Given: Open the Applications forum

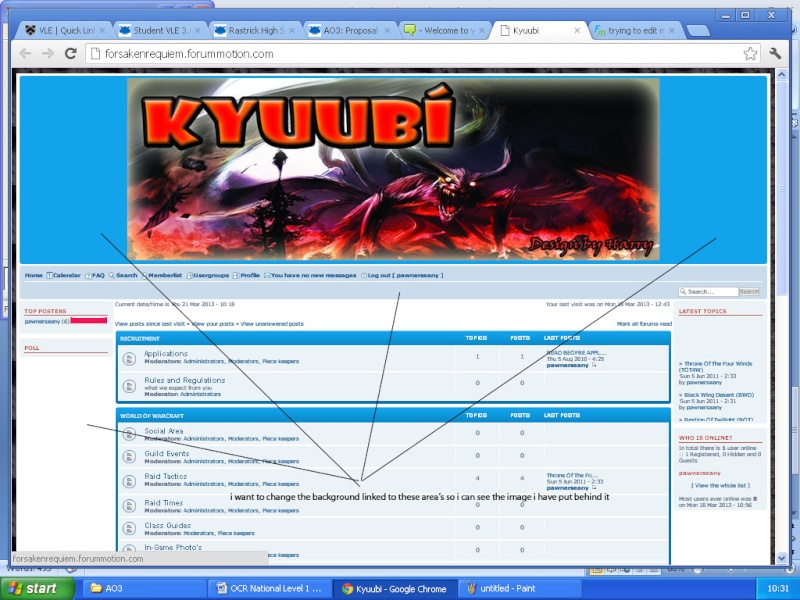Looking at the screenshot, I should pos(166,354).
